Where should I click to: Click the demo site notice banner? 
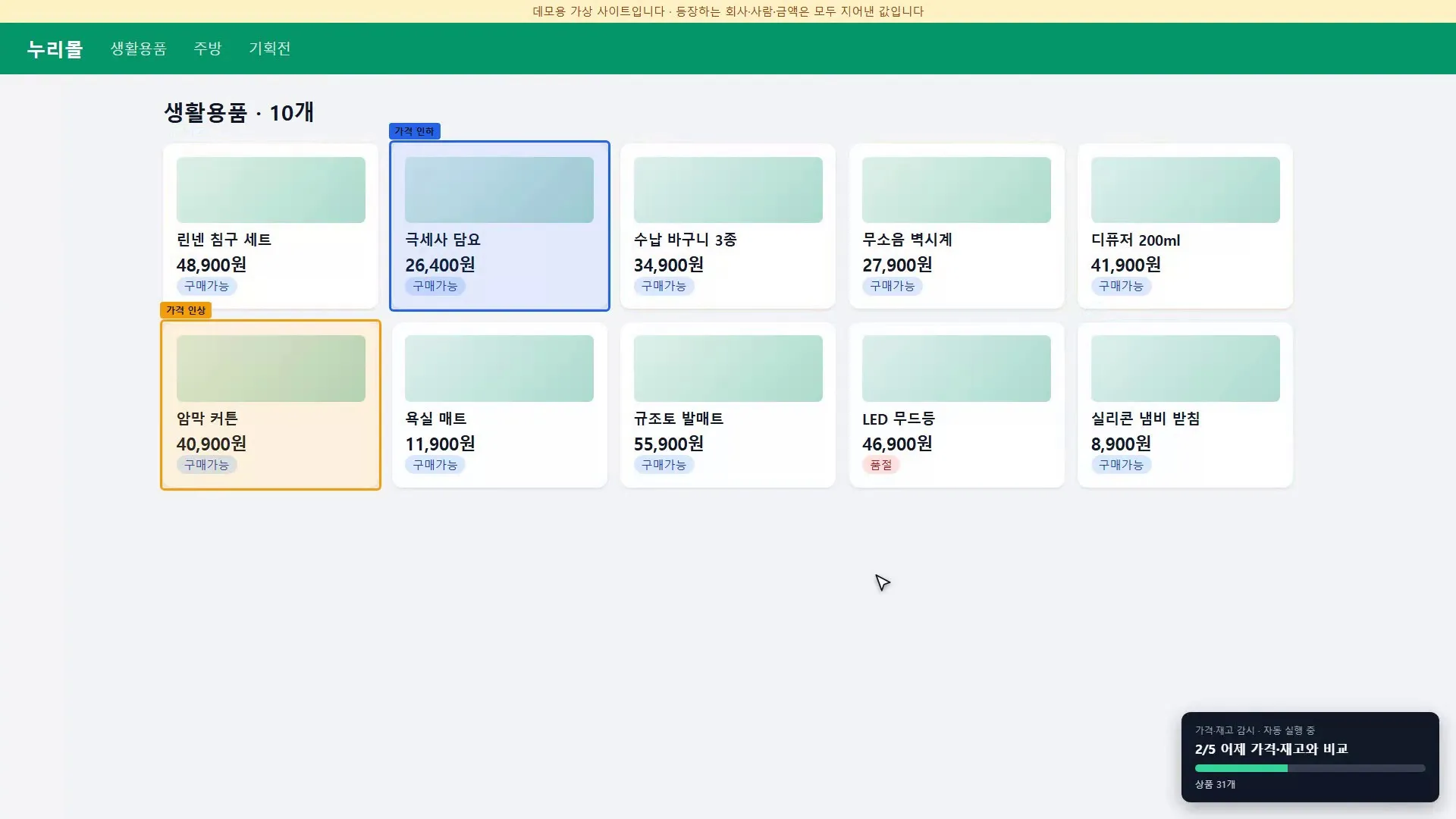point(728,11)
